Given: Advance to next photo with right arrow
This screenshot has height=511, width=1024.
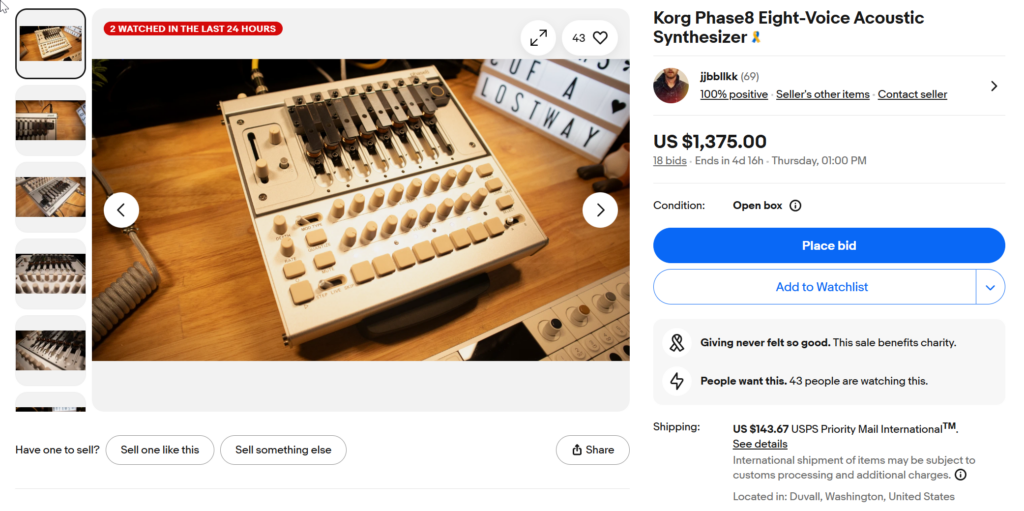Looking at the screenshot, I should point(600,210).
